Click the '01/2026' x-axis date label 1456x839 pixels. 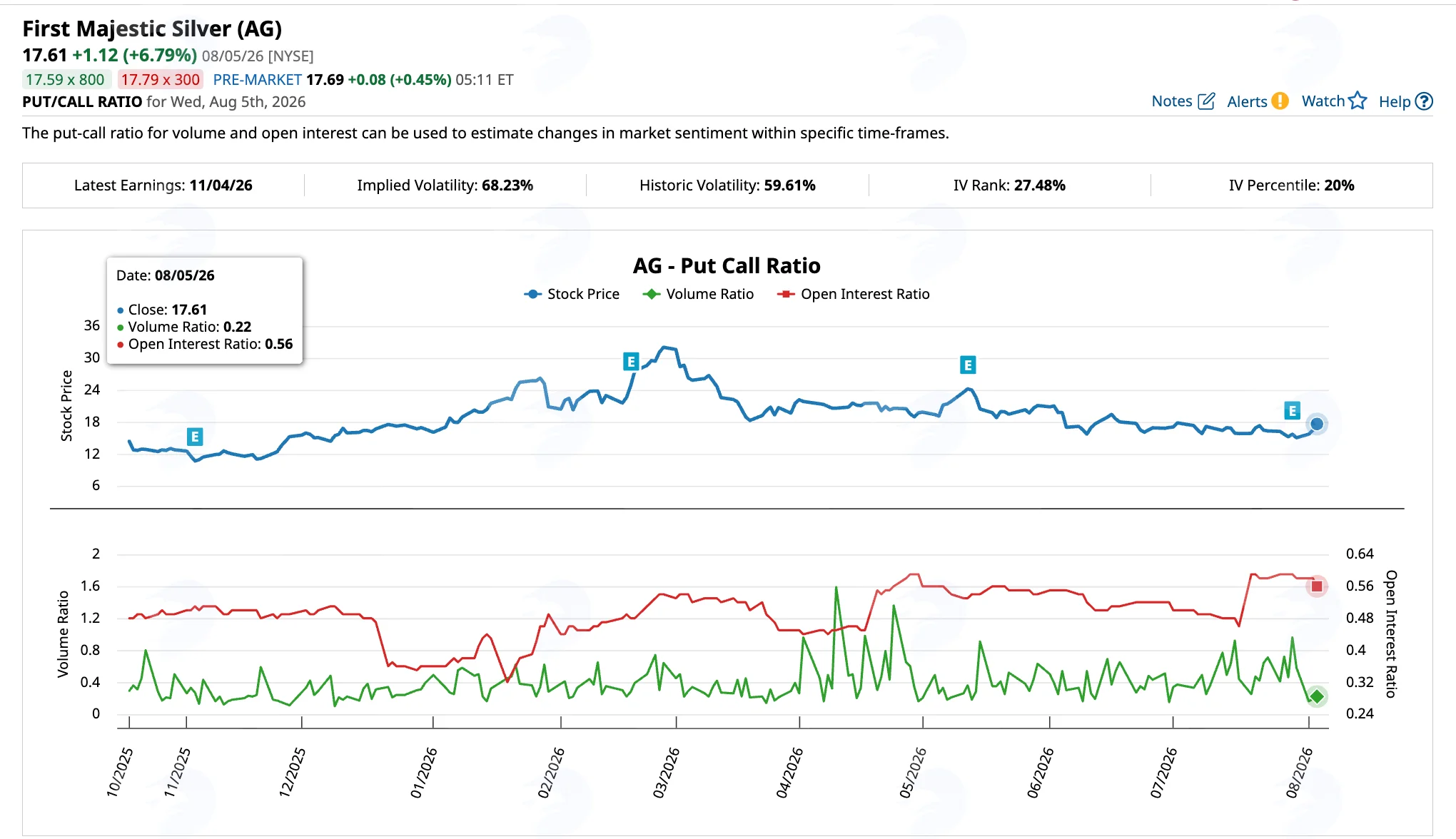[423, 773]
